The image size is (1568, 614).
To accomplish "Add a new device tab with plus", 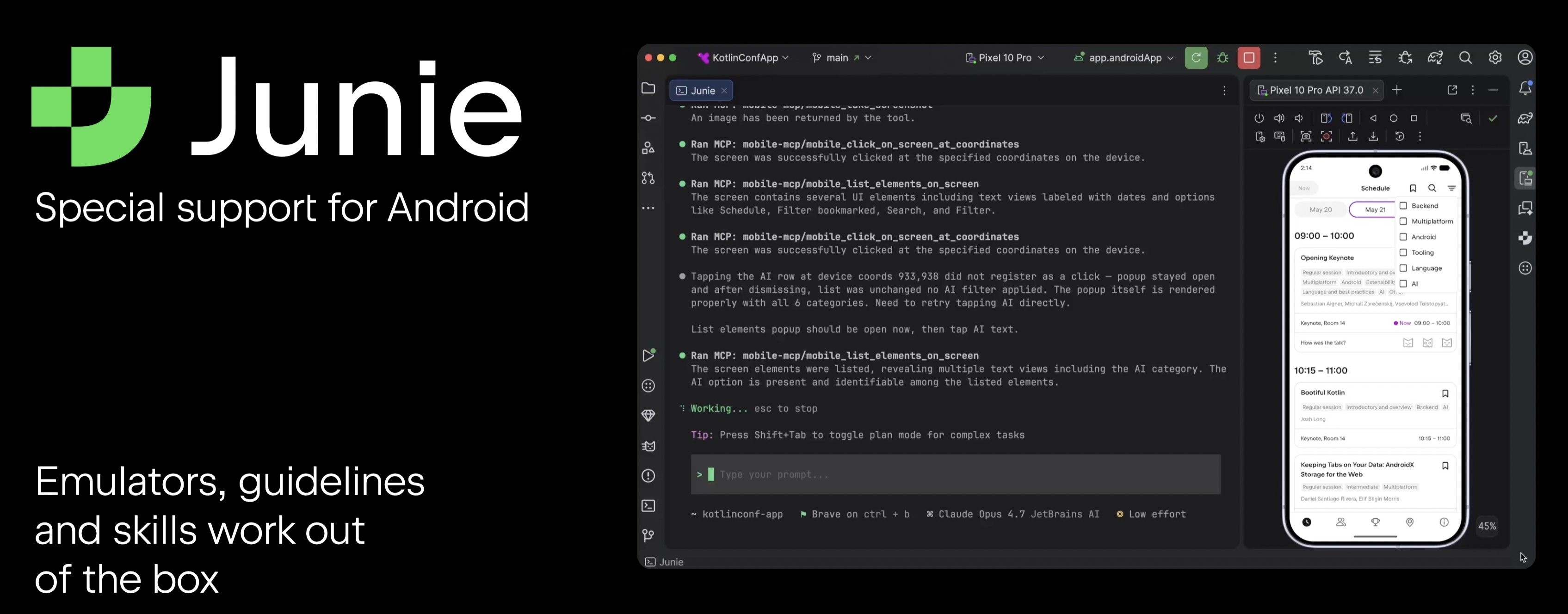I will click(x=1397, y=90).
